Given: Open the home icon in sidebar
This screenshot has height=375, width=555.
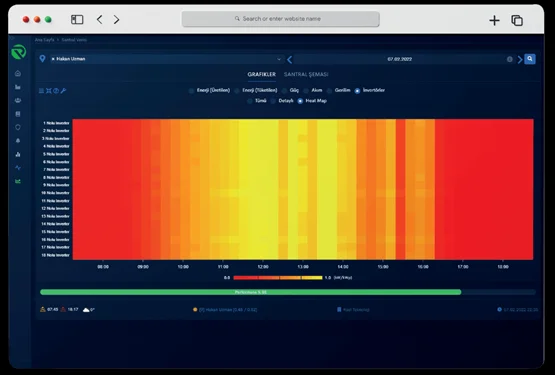Looking at the screenshot, I should pyautogui.click(x=18, y=73).
